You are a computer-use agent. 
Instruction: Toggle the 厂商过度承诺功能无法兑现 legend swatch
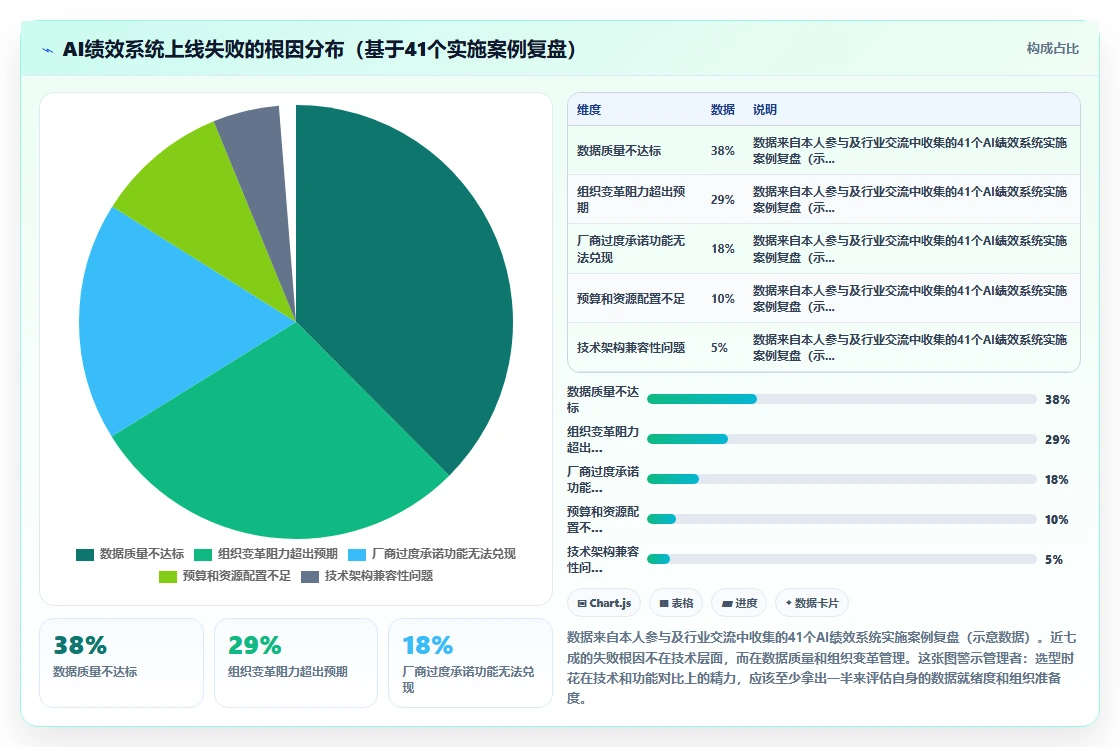(357, 554)
